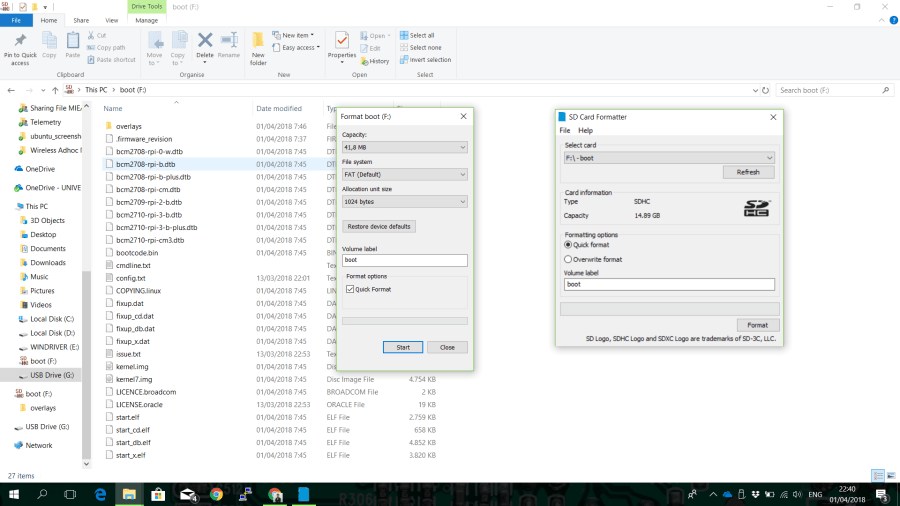Click the New folder icon
Viewport: 900px width, 506px height.
258,42
